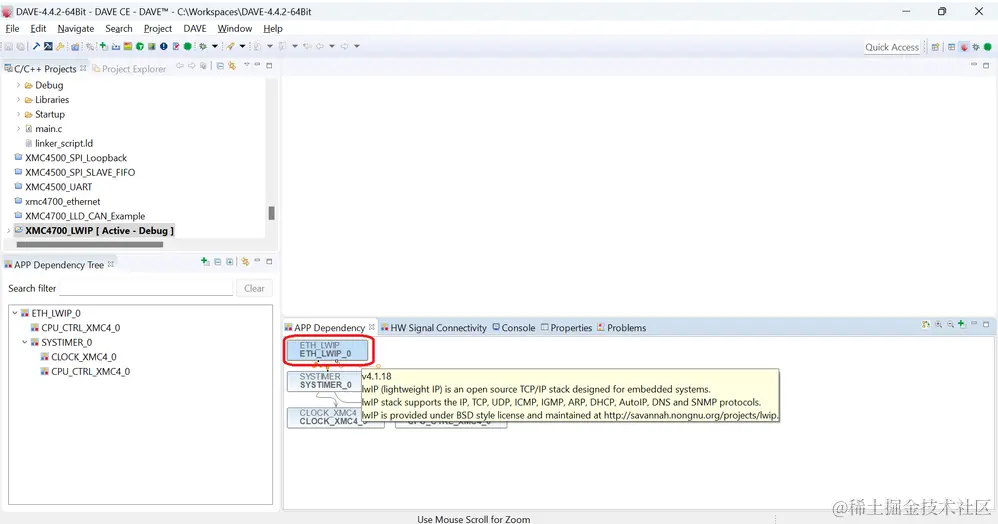Zoom out on the APP Dependency diagram
This screenshot has width=998, height=524.
[950, 325]
